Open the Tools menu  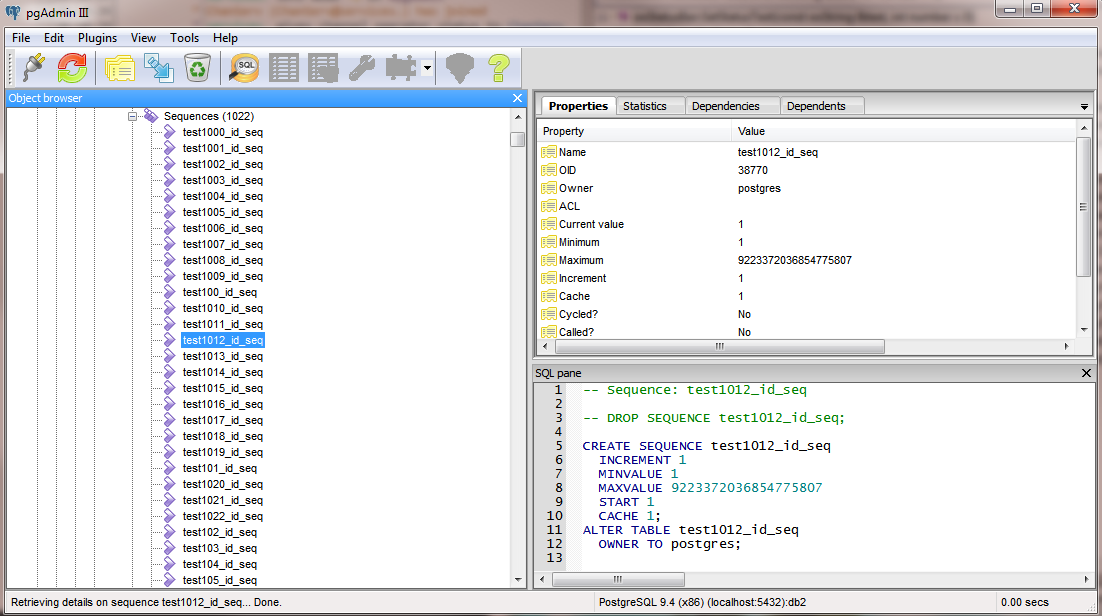[184, 38]
